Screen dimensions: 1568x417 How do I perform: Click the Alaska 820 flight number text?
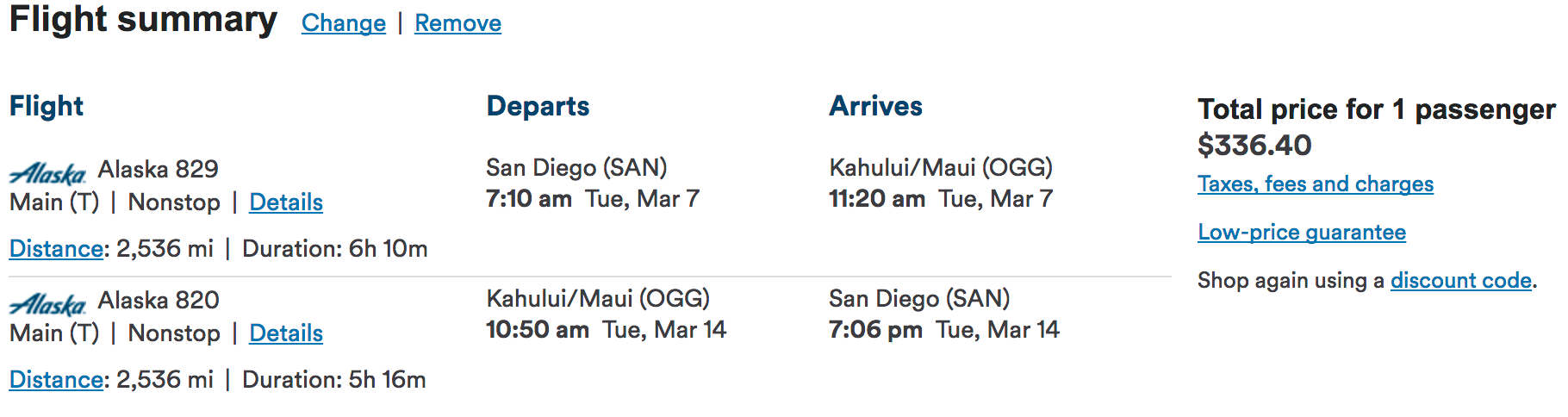[x=159, y=300]
